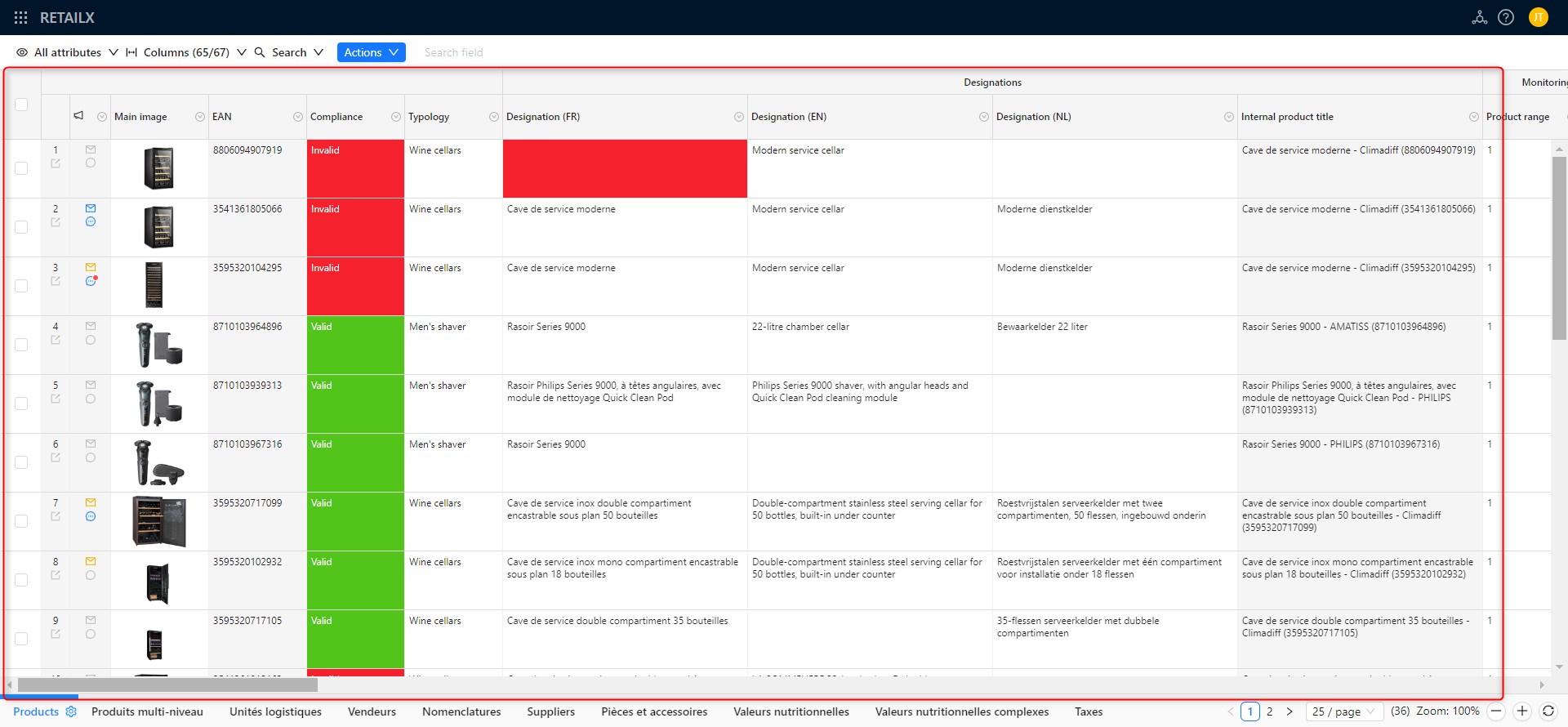Screen dimensions: 1568x727
Task: Click the blue envelope icon in row 2
Action: [x=91, y=208]
